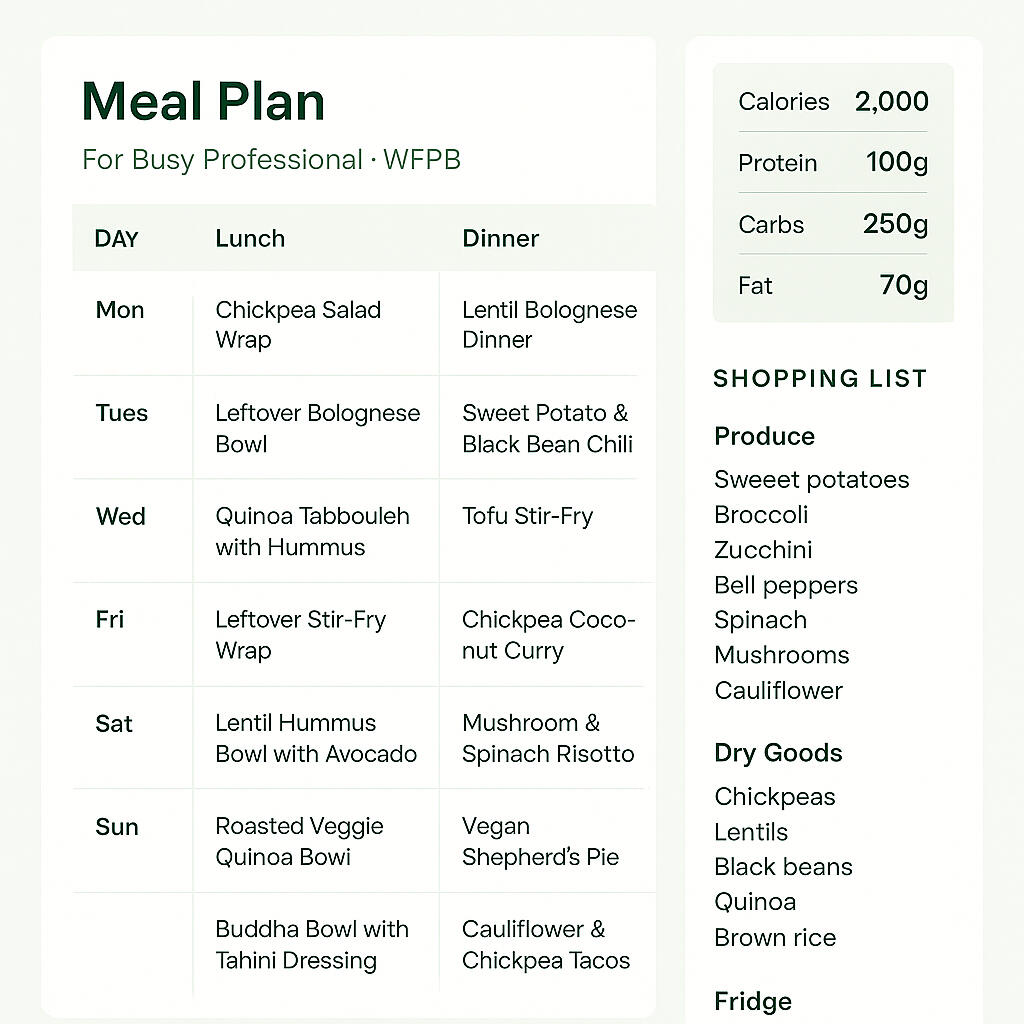Screen dimensions: 1024x1024
Task: Select the Fridge section heading
Action: click(x=753, y=1002)
